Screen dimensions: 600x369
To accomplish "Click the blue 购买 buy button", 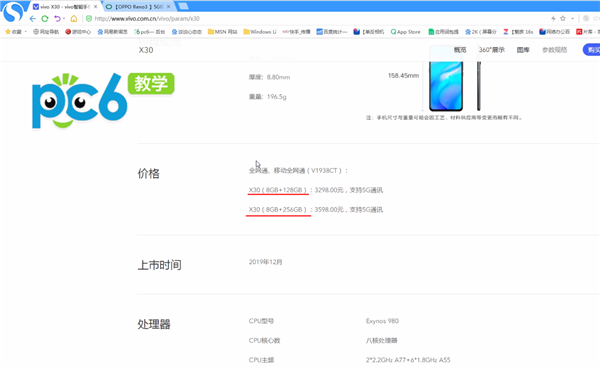I will click(x=592, y=50).
